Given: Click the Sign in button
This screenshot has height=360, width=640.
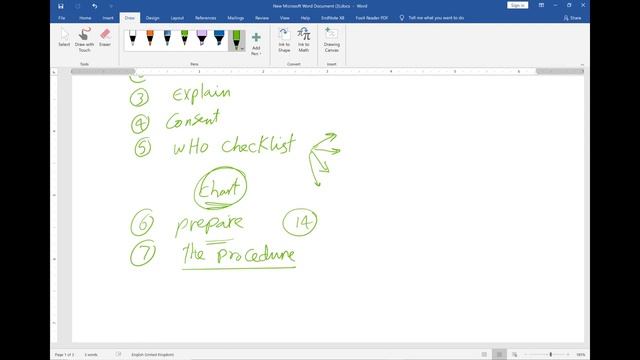Looking at the screenshot, I should pyautogui.click(x=517, y=5).
